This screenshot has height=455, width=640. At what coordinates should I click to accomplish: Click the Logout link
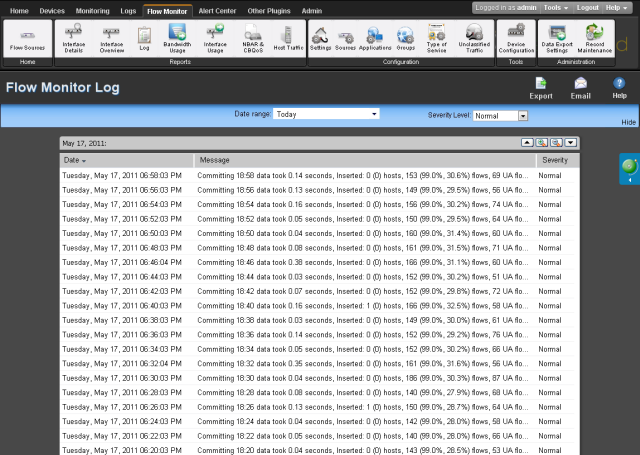587,7
